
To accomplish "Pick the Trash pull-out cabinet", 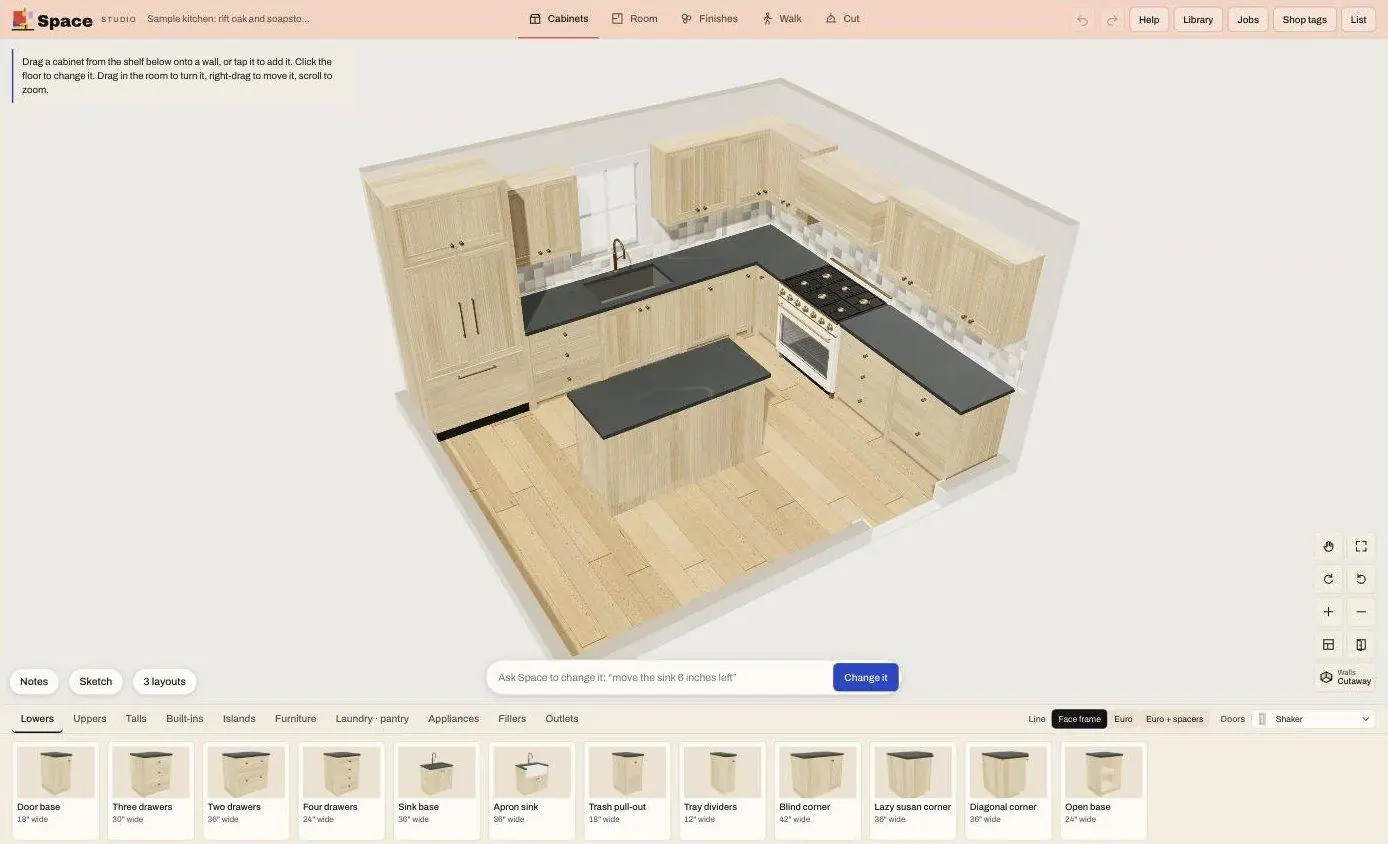I will coord(627,790).
